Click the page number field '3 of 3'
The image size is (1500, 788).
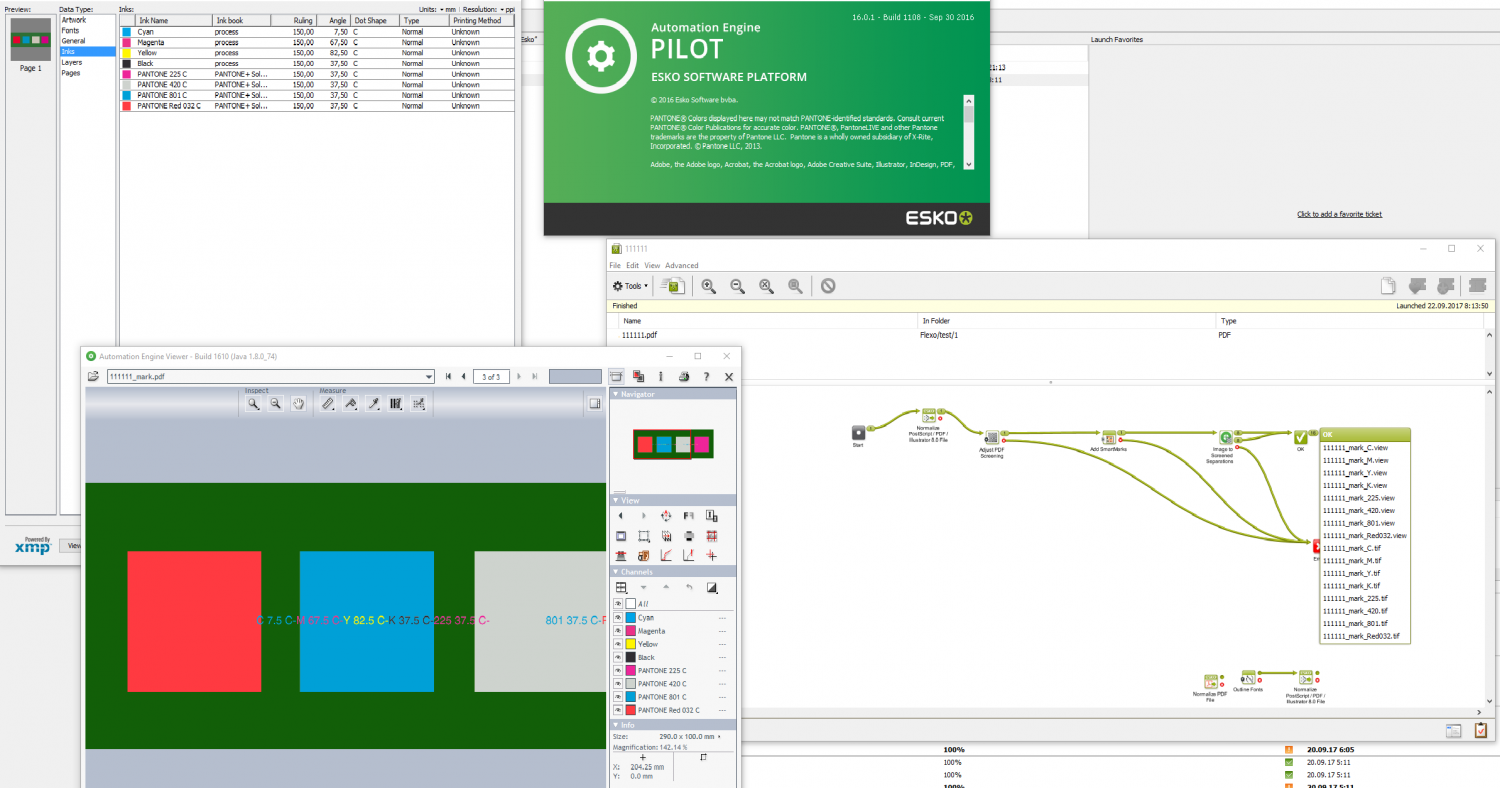491,377
